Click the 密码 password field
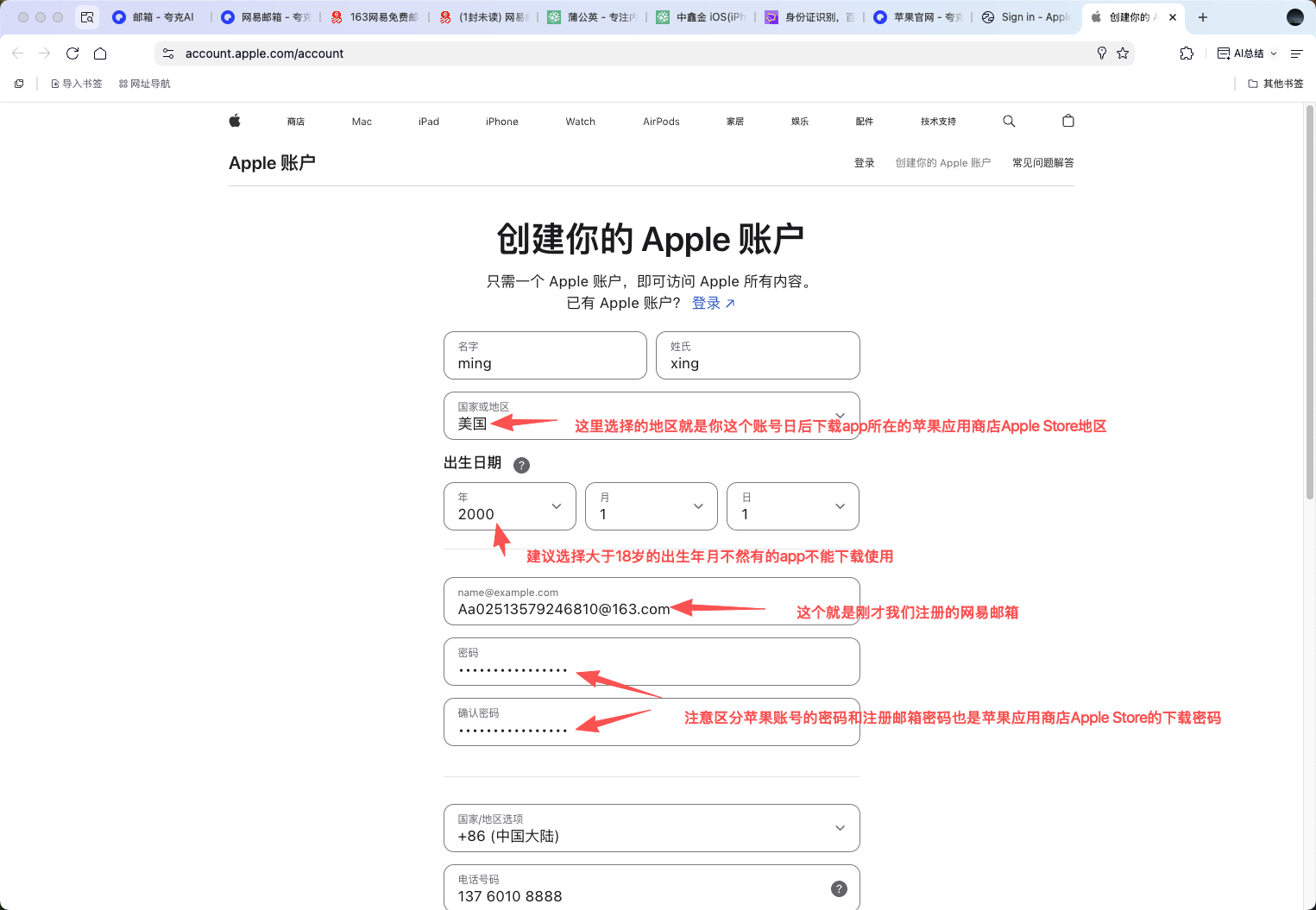The width and height of the screenshot is (1316, 910). click(652, 662)
